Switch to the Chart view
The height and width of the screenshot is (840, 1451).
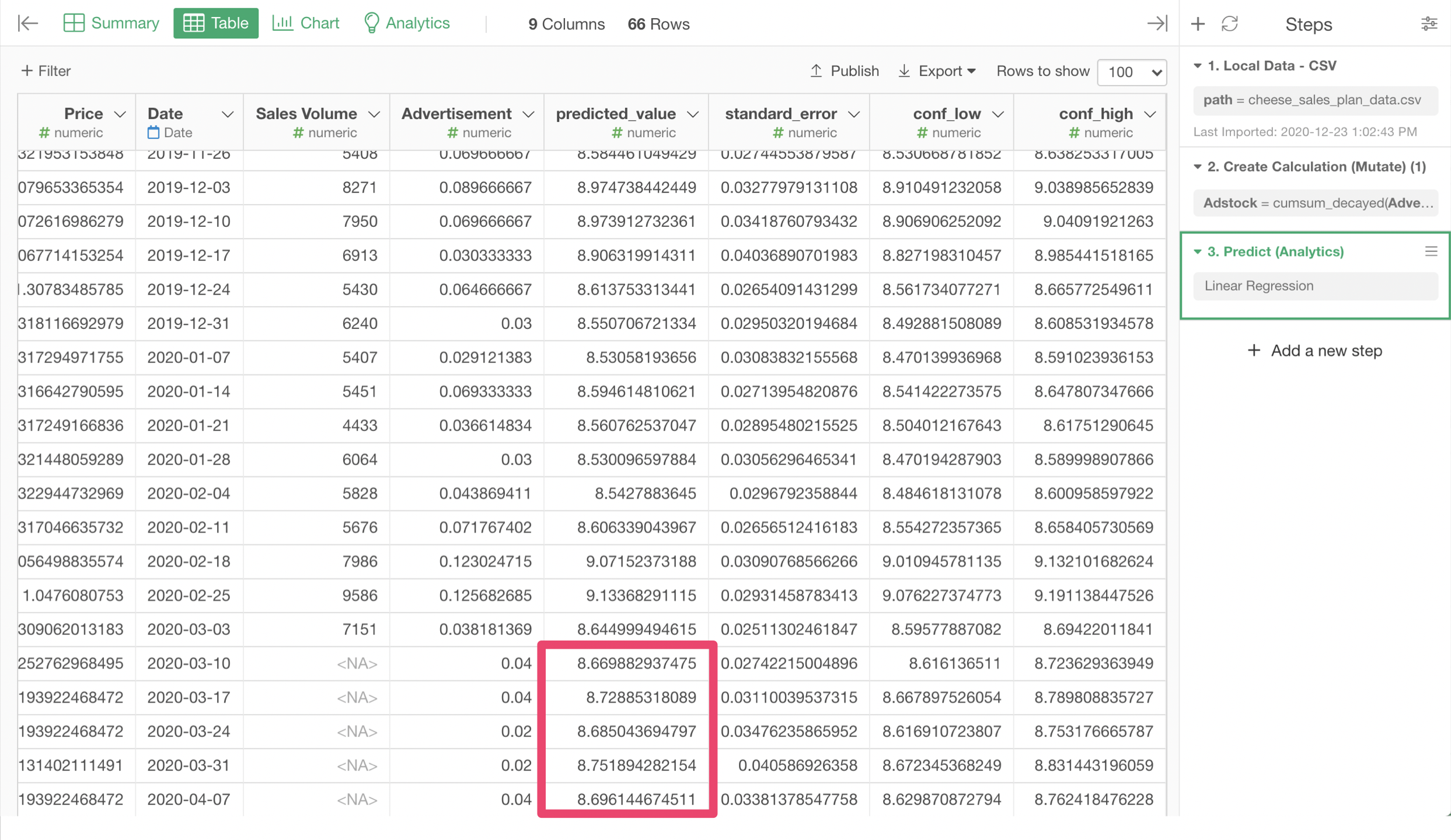(x=306, y=23)
